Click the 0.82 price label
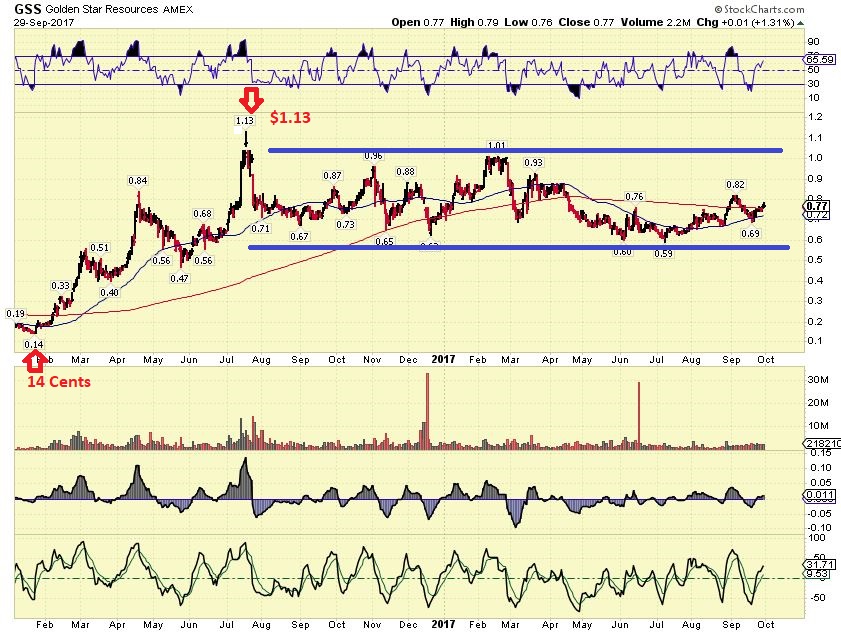 click(x=735, y=185)
